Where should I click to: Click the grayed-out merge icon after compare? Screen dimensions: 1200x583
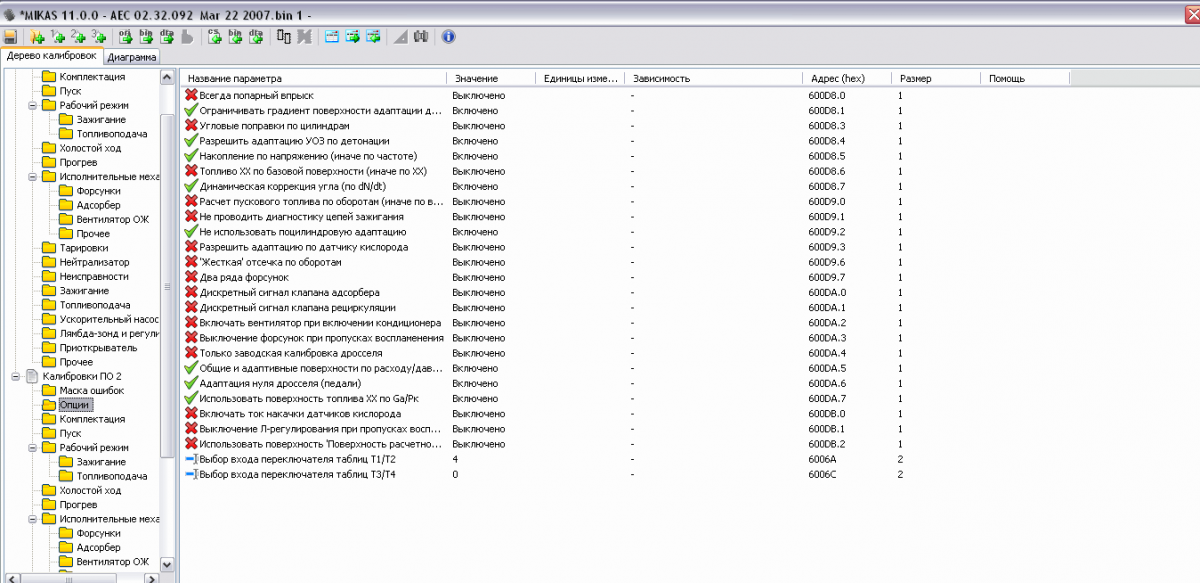click(304, 37)
